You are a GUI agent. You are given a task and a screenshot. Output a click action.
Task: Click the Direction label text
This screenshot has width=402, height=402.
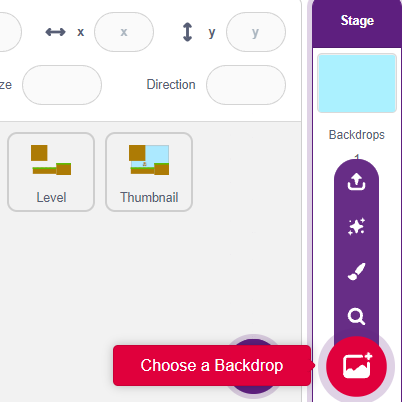point(171,85)
